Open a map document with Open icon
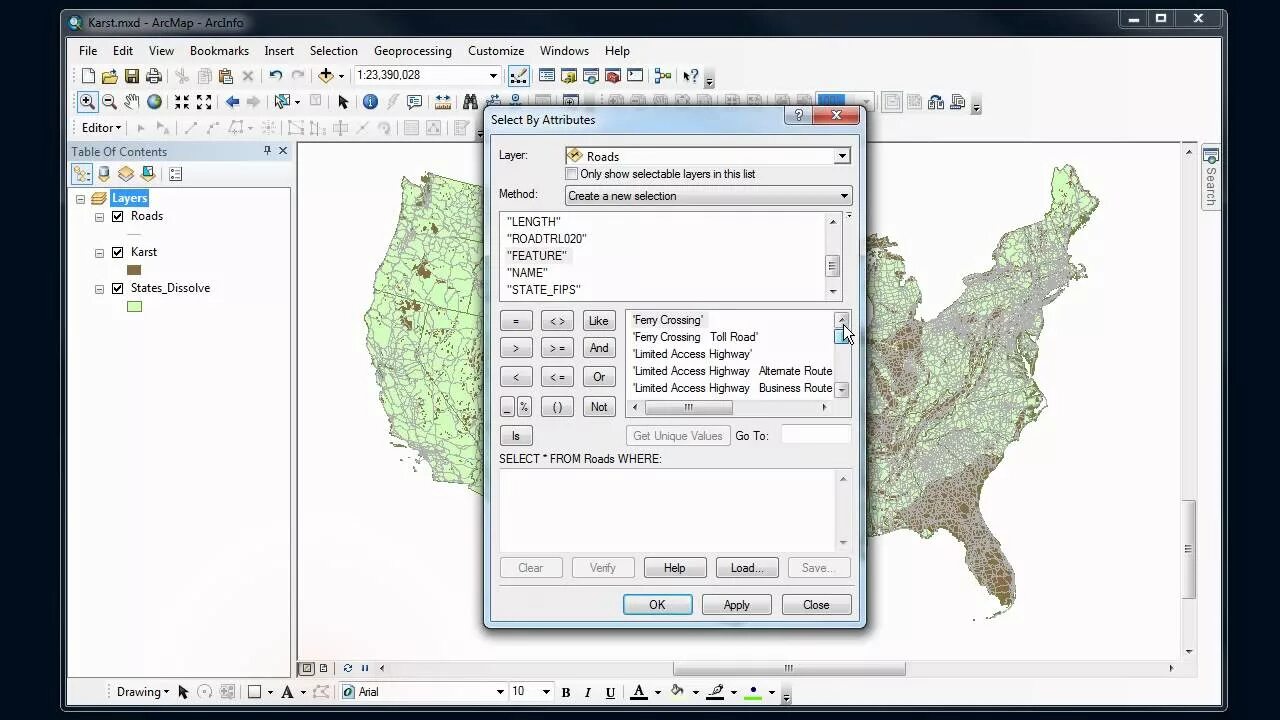 click(110, 76)
